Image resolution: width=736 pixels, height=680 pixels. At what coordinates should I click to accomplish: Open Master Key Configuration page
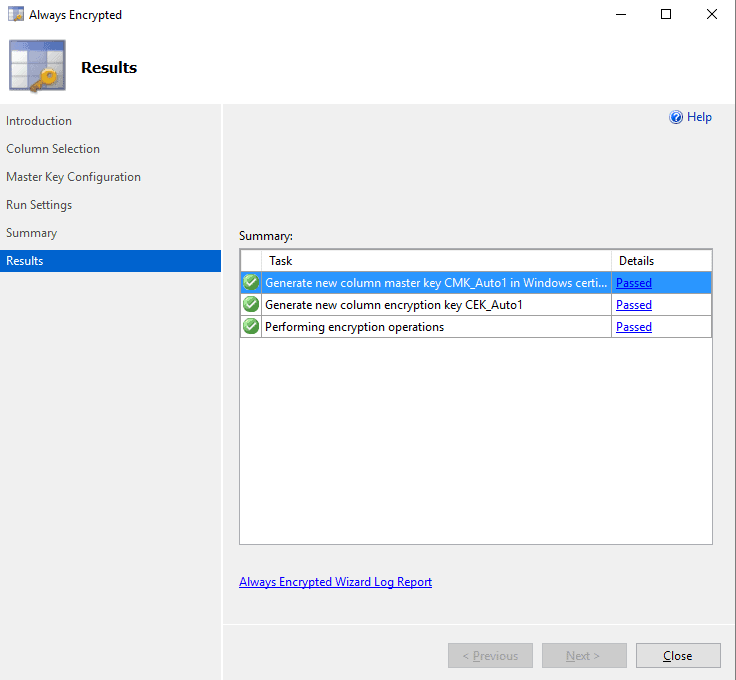click(x=73, y=177)
